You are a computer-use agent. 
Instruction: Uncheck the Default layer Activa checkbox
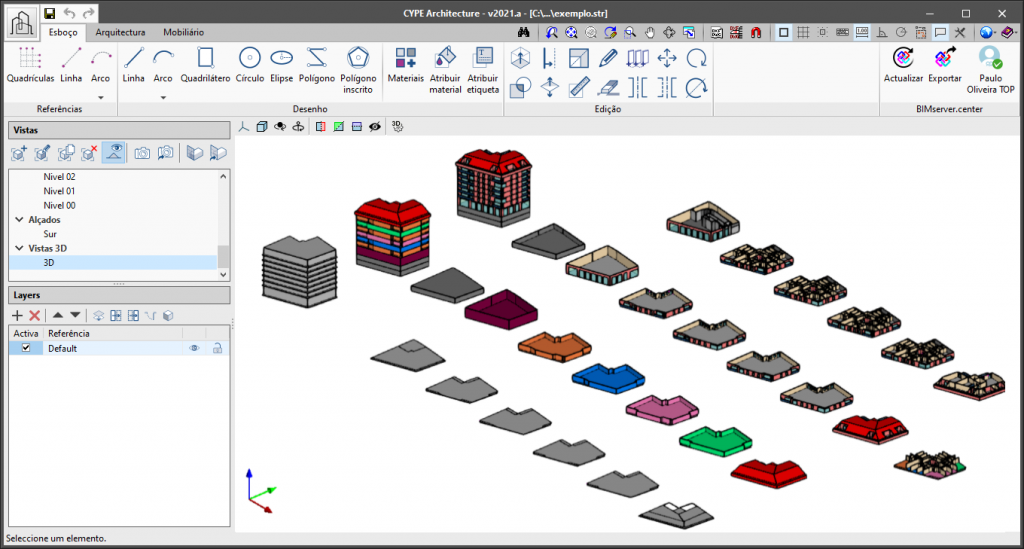(26, 348)
